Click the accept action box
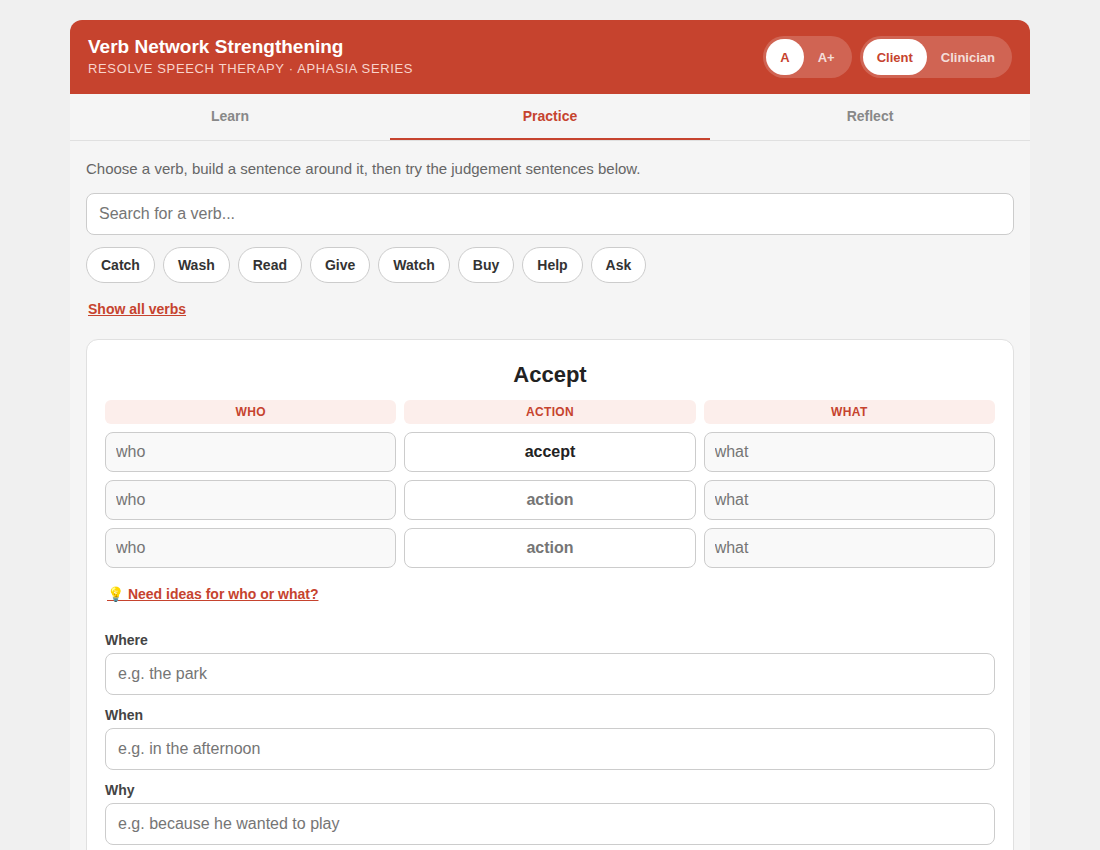This screenshot has height=850, width=1100. pyautogui.click(x=550, y=452)
